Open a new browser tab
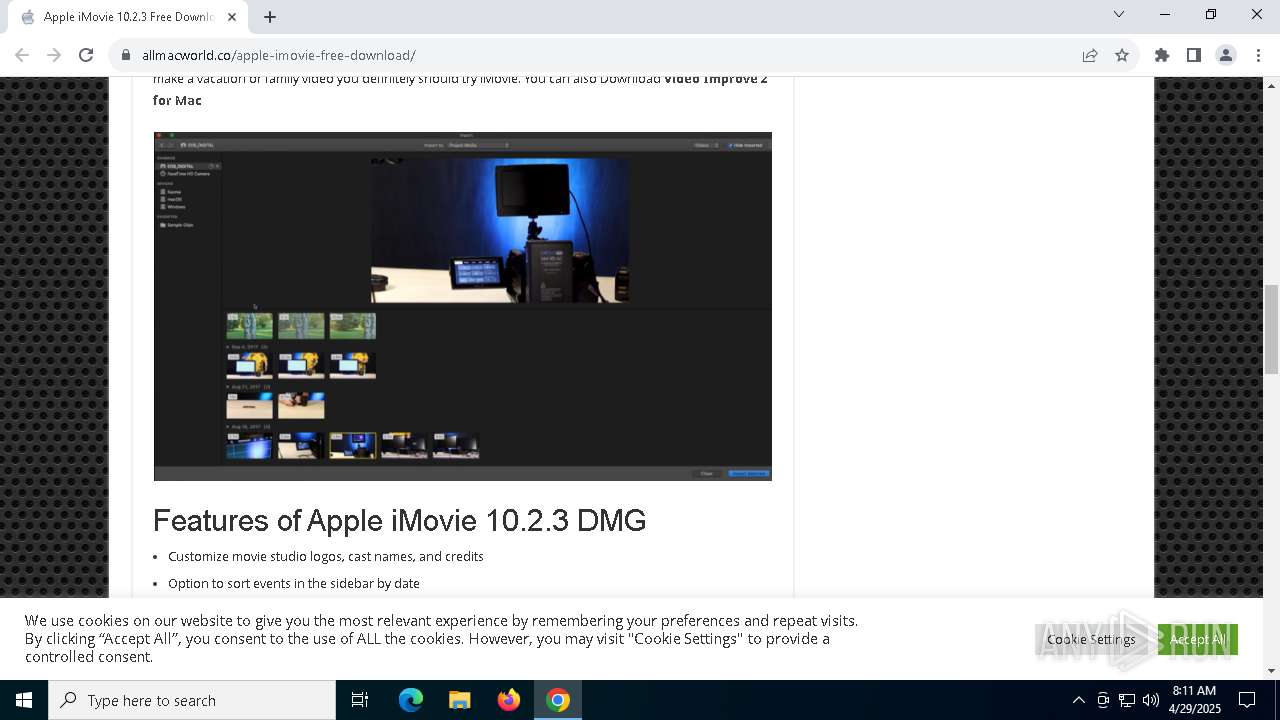Image resolution: width=1280 pixels, height=720 pixels. [270, 17]
